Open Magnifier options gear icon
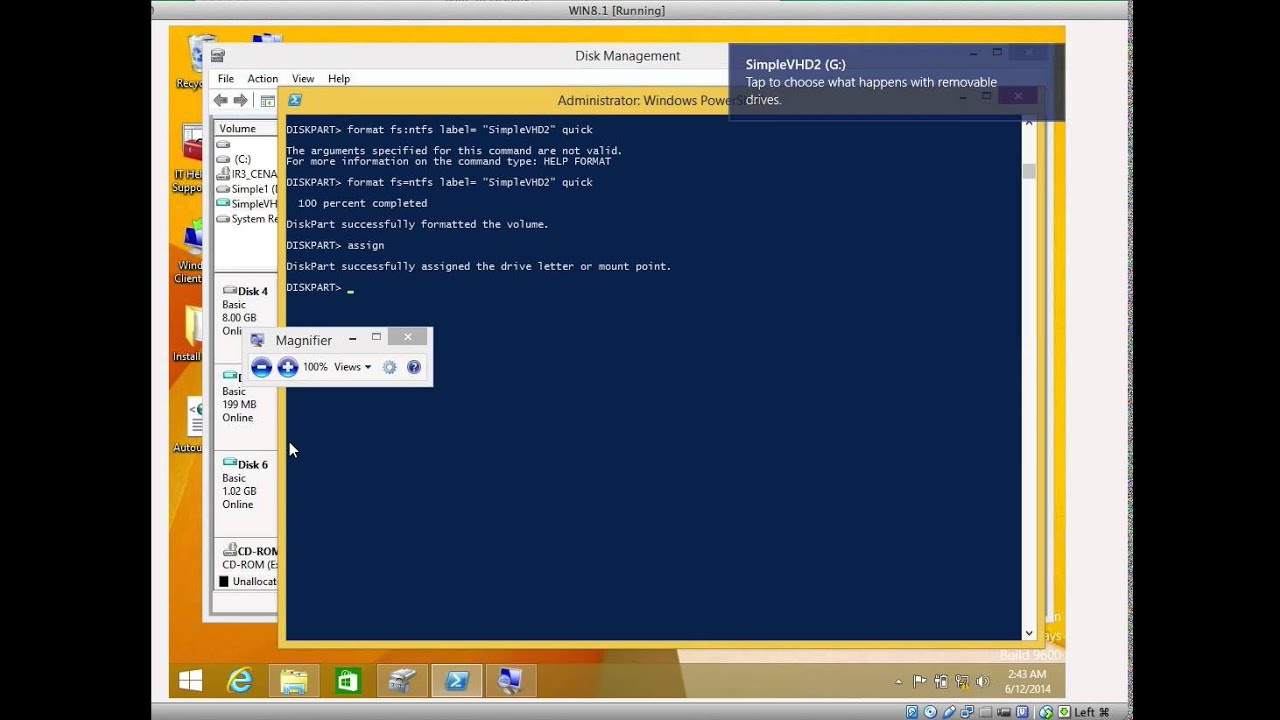This screenshot has height=720, width=1280. click(390, 367)
